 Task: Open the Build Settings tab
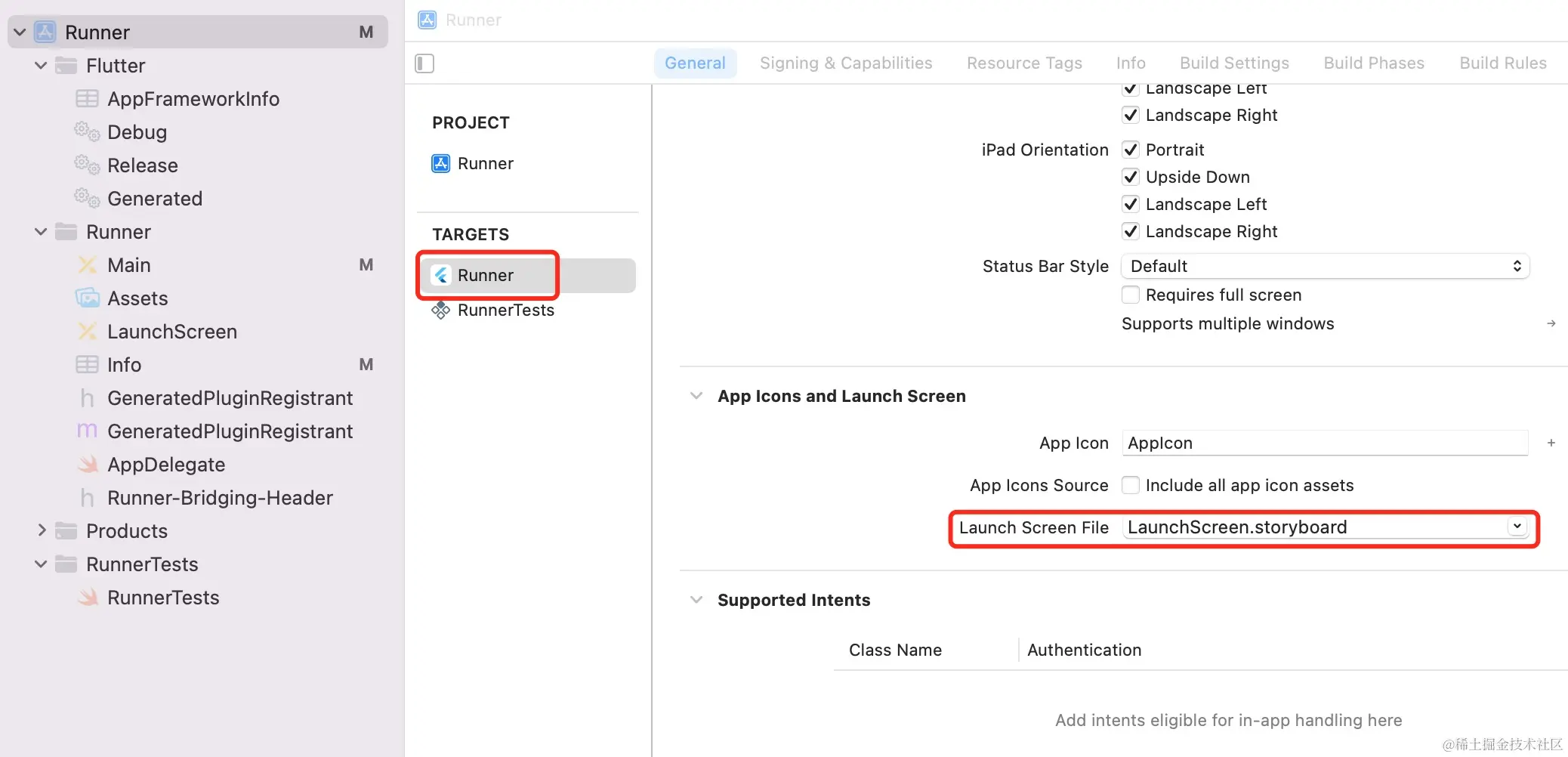[1234, 63]
